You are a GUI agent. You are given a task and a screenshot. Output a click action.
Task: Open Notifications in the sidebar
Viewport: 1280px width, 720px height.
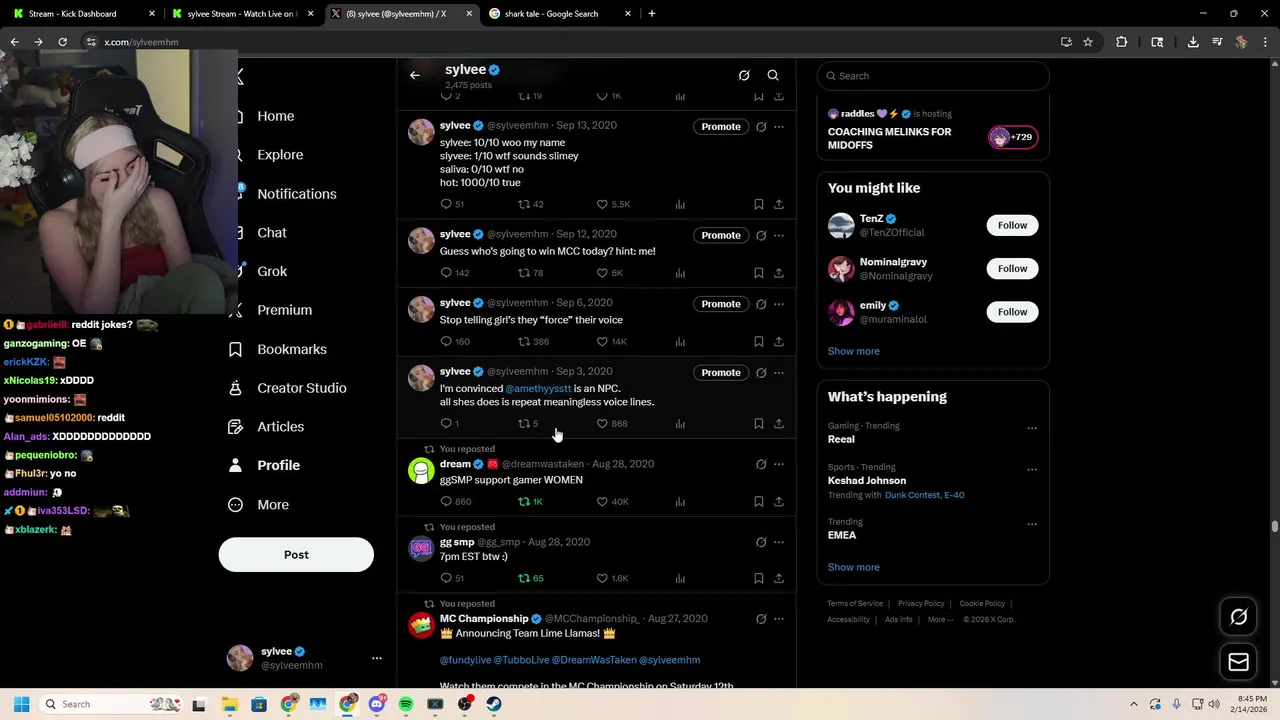point(296,194)
